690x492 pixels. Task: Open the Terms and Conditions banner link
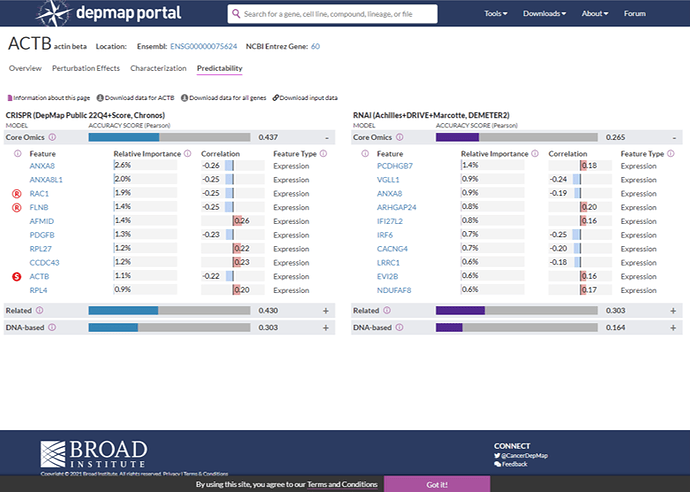pyautogui.click(x=342, y=484)
